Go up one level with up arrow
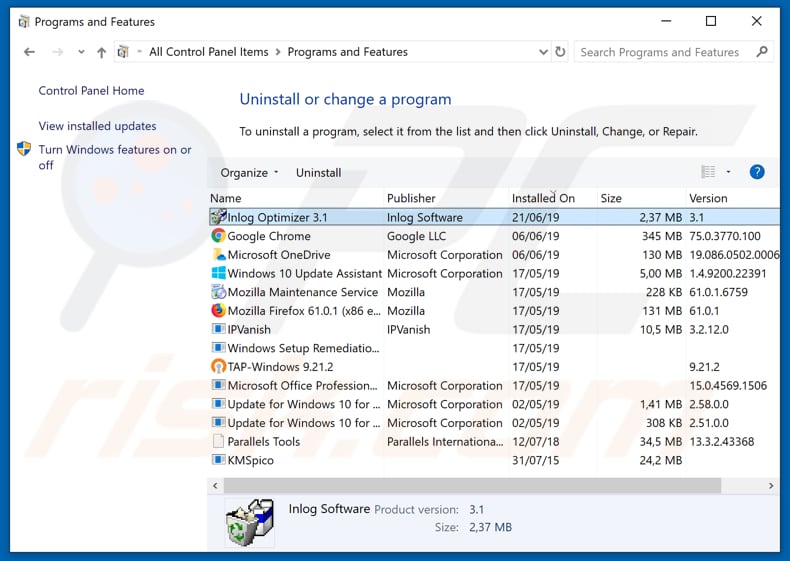Viewport: 790px width, 561px height. pos(101,52)
